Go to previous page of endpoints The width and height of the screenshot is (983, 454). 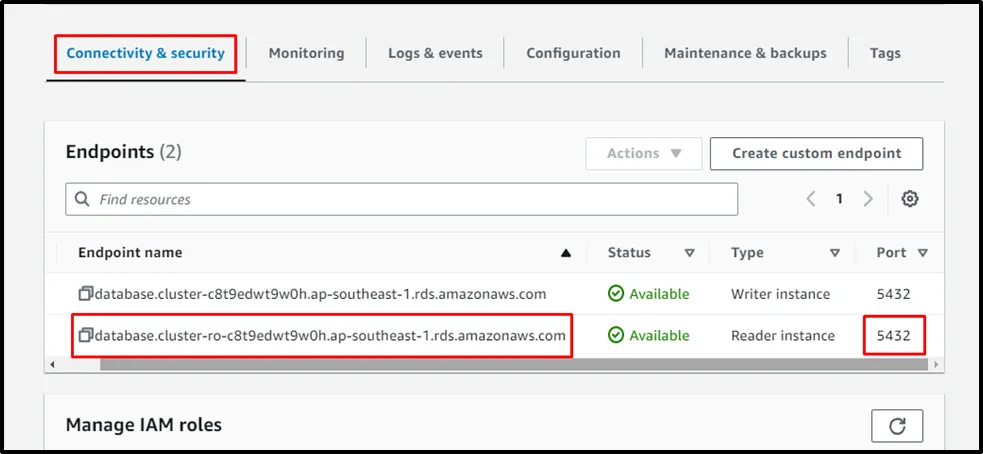coord(811,199)
